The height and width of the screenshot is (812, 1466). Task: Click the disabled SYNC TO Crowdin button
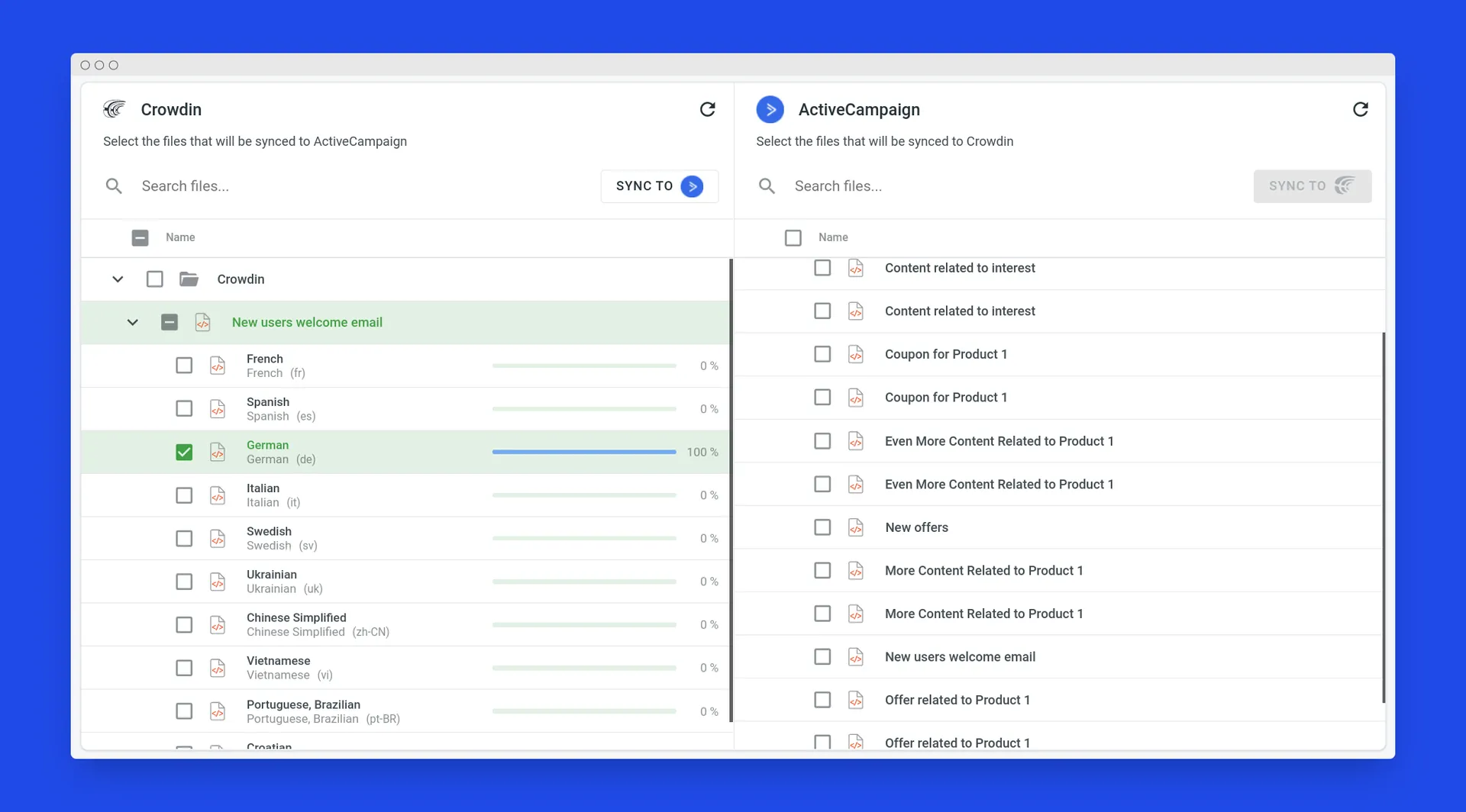1313,186
